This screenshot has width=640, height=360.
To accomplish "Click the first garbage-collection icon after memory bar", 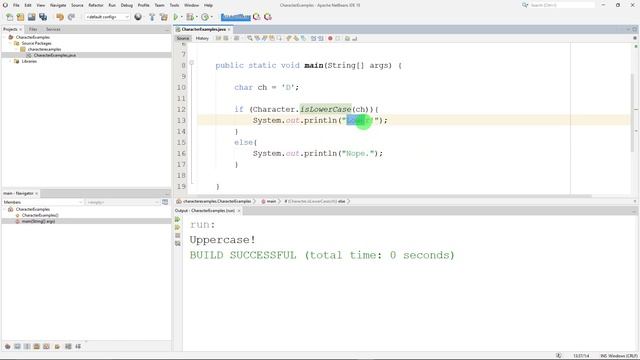I will pyautogui.click(x=256, y=17).
